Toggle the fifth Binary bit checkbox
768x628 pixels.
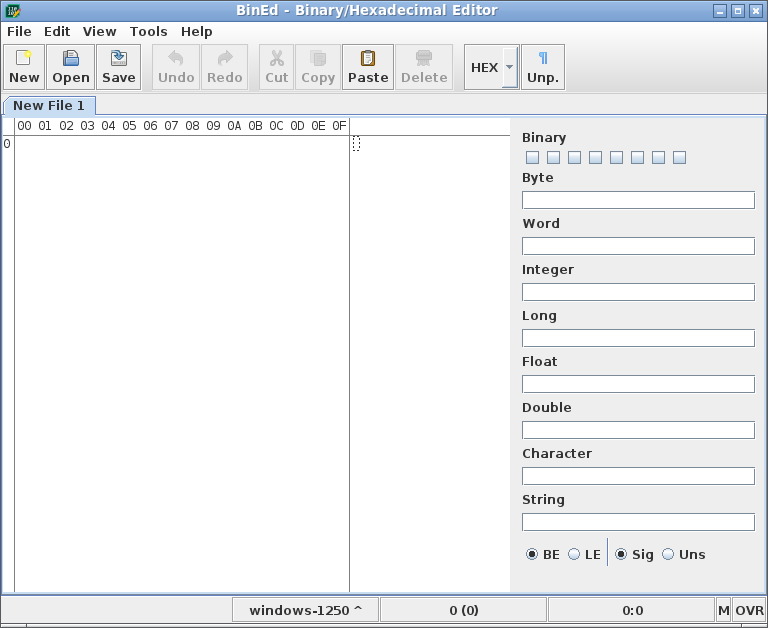617,158
